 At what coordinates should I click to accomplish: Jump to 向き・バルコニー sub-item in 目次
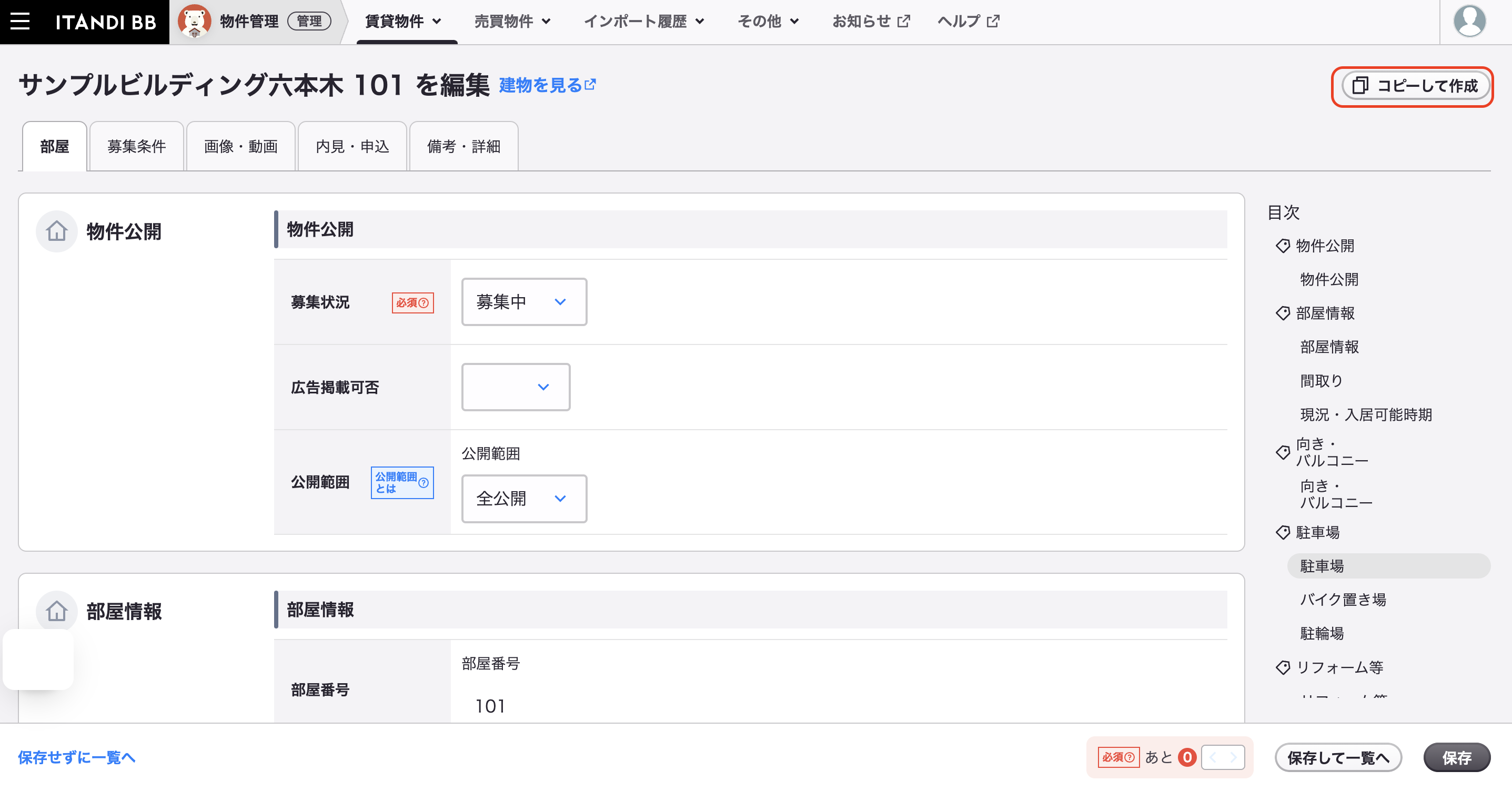point(1336,494)
